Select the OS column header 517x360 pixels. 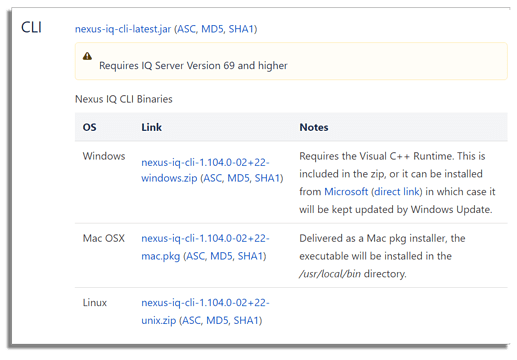coord(89,127)
